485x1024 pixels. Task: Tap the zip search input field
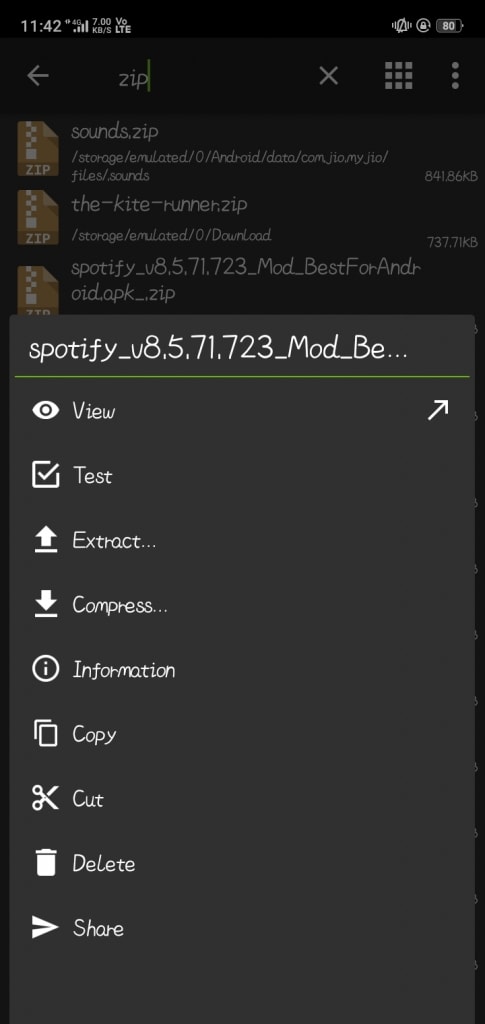click(x=212, y=78)
